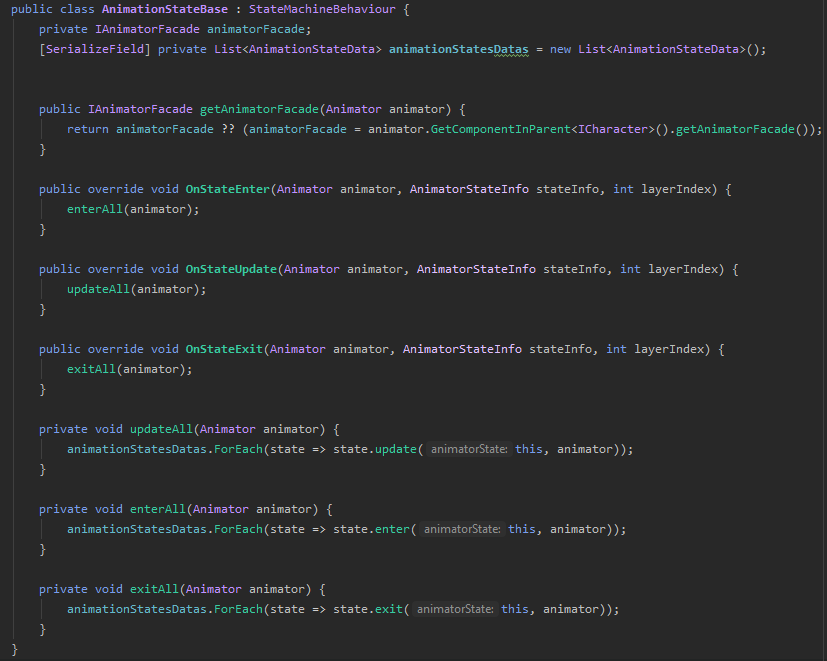827x661 pixels.
Task: Click the int keyword in OnStateUpdate signature
Action: pos(630,270)
